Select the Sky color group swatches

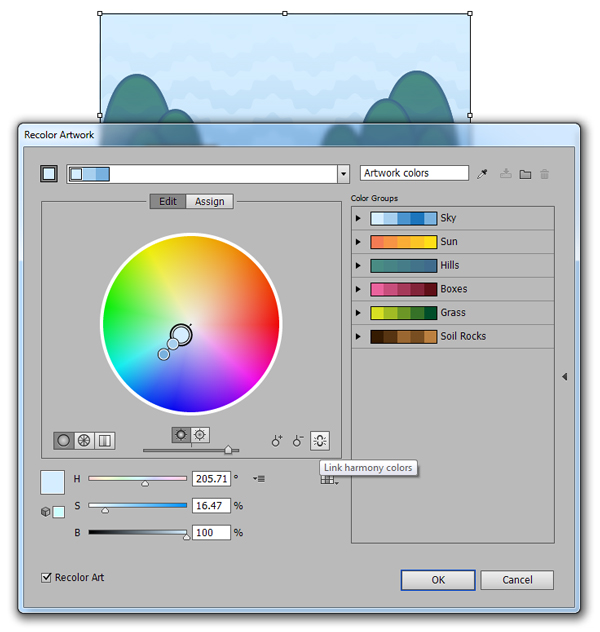404,218
